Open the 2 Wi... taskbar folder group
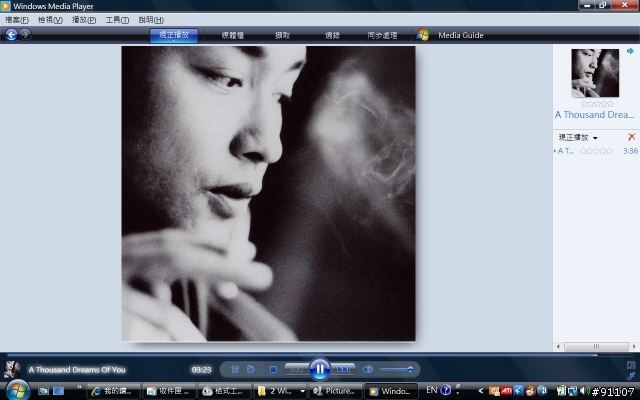 (x=280, y=391)
